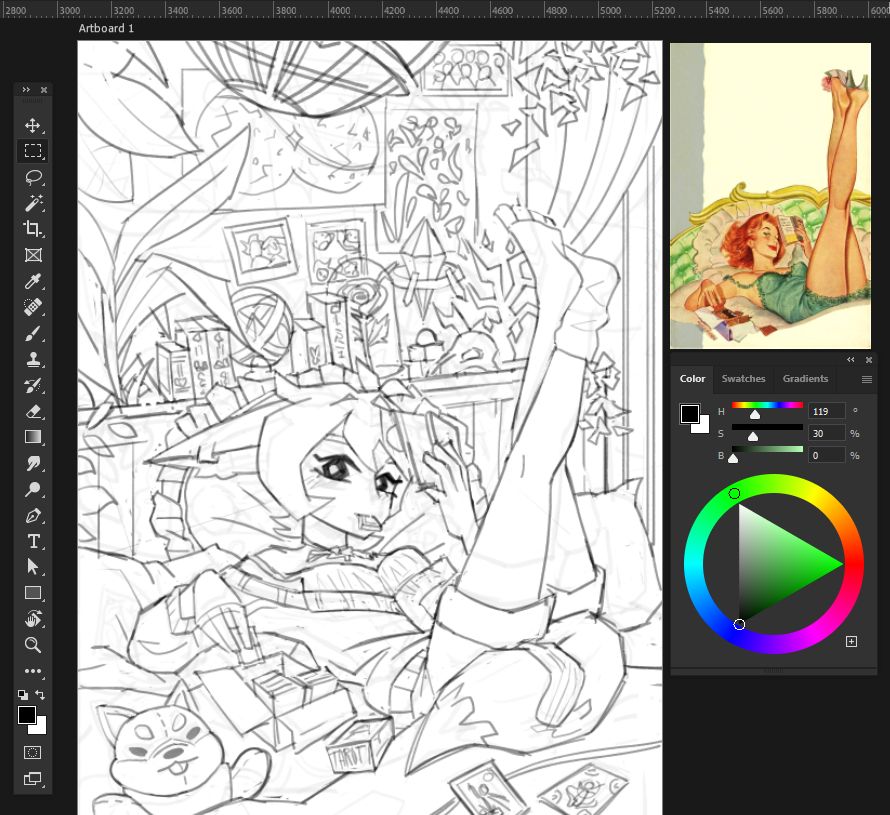Screen dimensions: 890x815
Task: Click toolbar background color swatch
Action: [x=41, y=728]
